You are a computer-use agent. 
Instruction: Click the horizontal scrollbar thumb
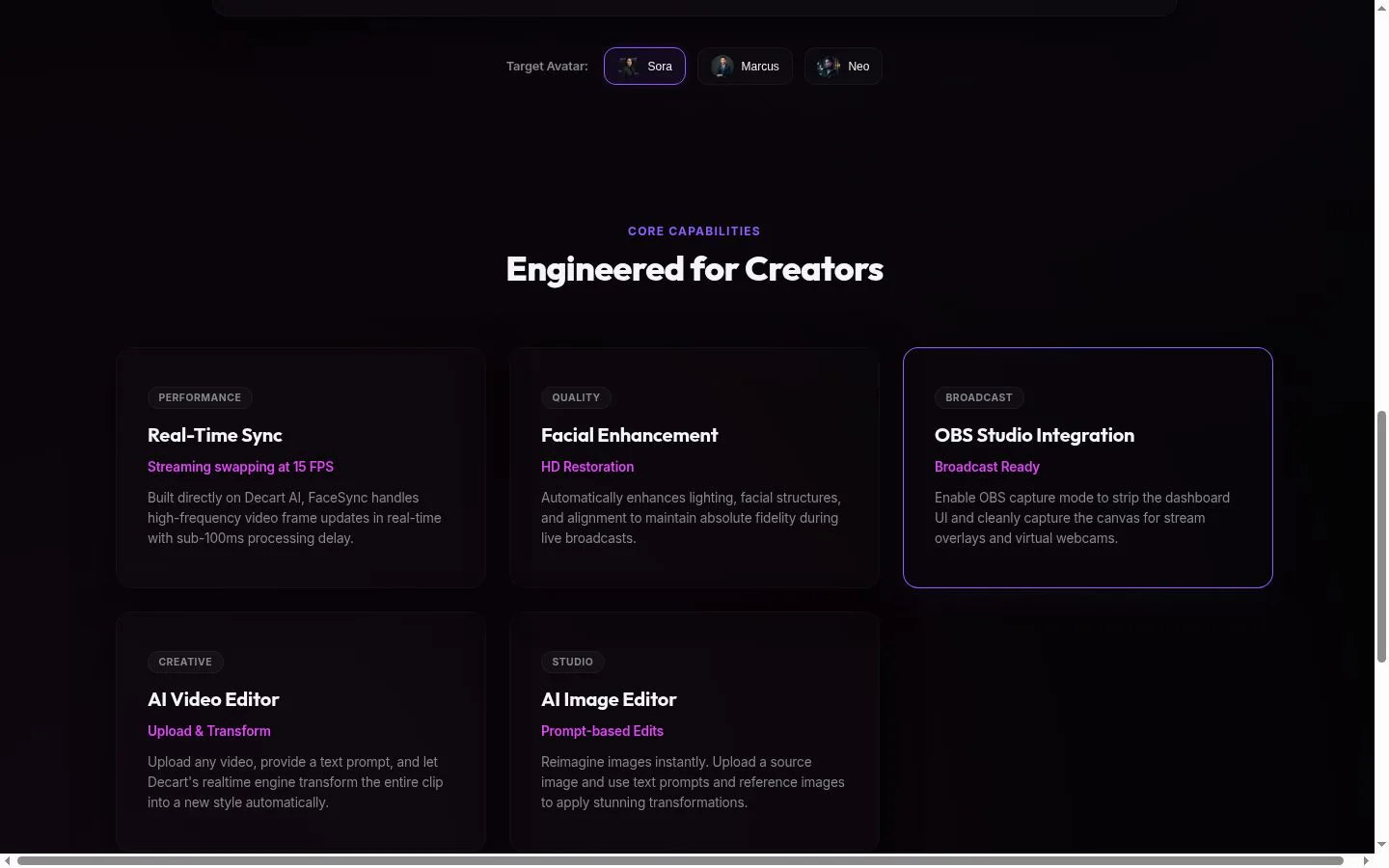point(680,860)
